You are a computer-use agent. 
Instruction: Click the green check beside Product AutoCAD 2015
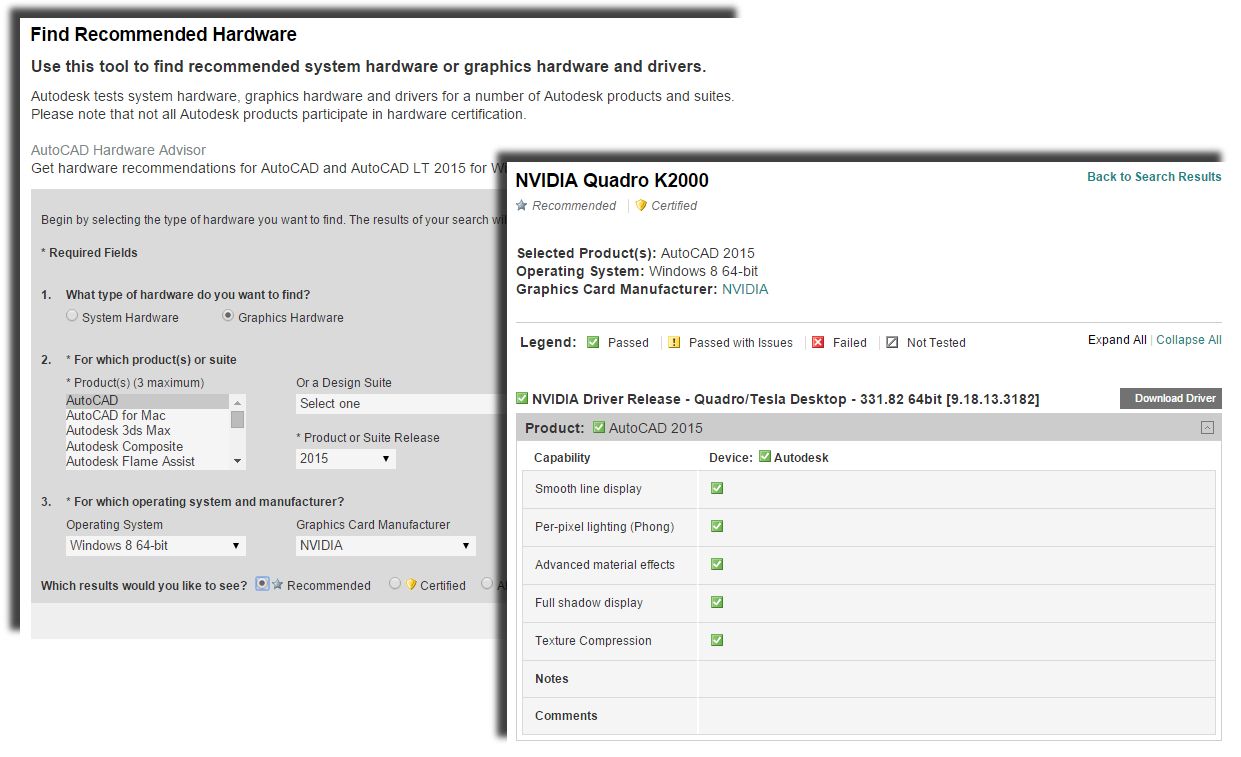click(x=598, y=427)
